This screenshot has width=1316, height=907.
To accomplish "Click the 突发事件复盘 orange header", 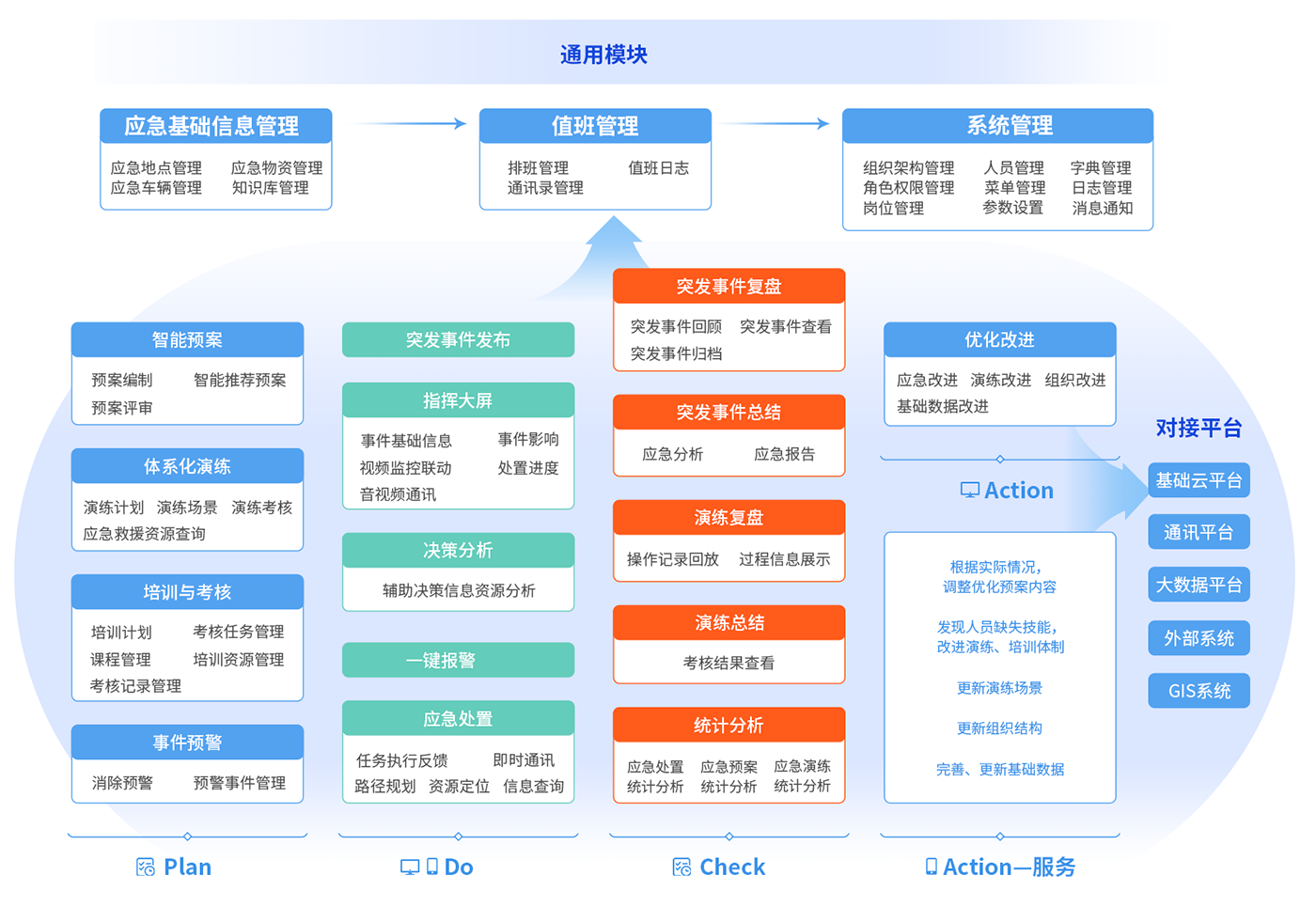I will (728, 287).
